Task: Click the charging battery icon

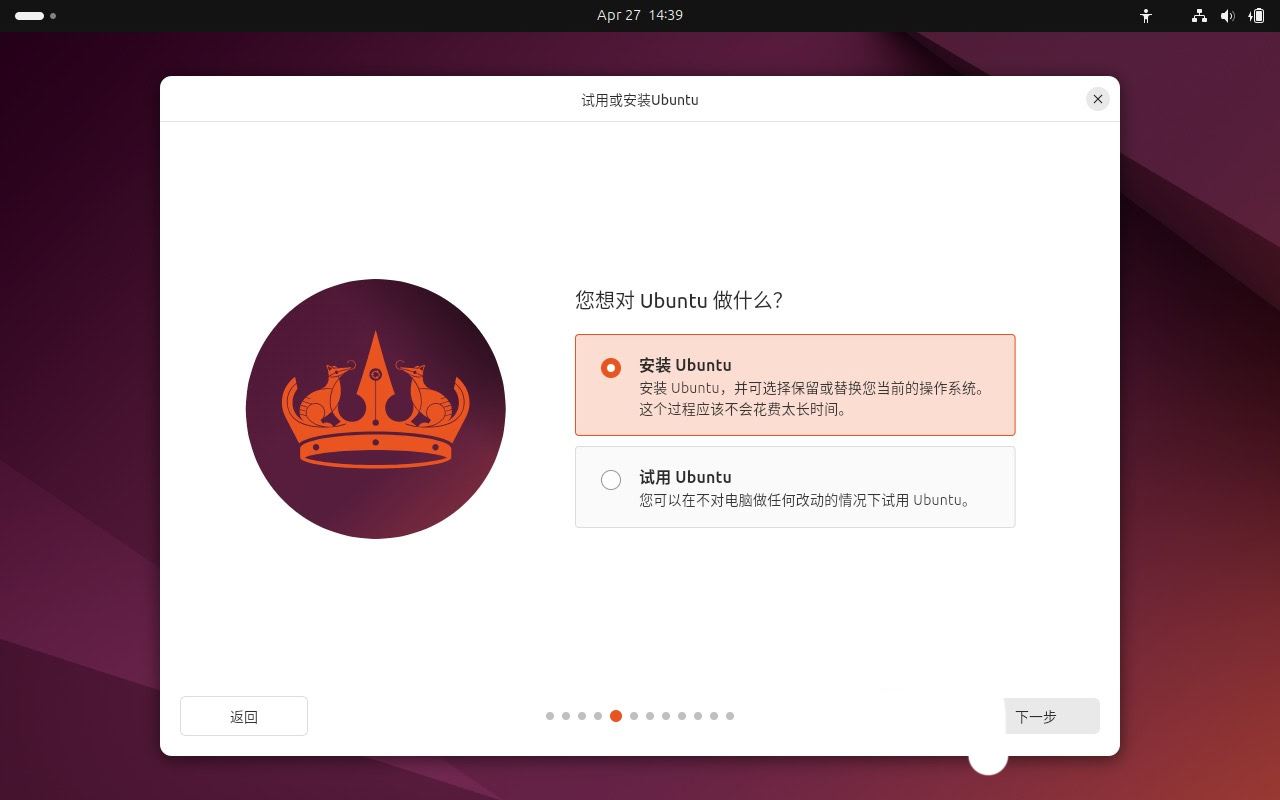Action: point(1258,15)
